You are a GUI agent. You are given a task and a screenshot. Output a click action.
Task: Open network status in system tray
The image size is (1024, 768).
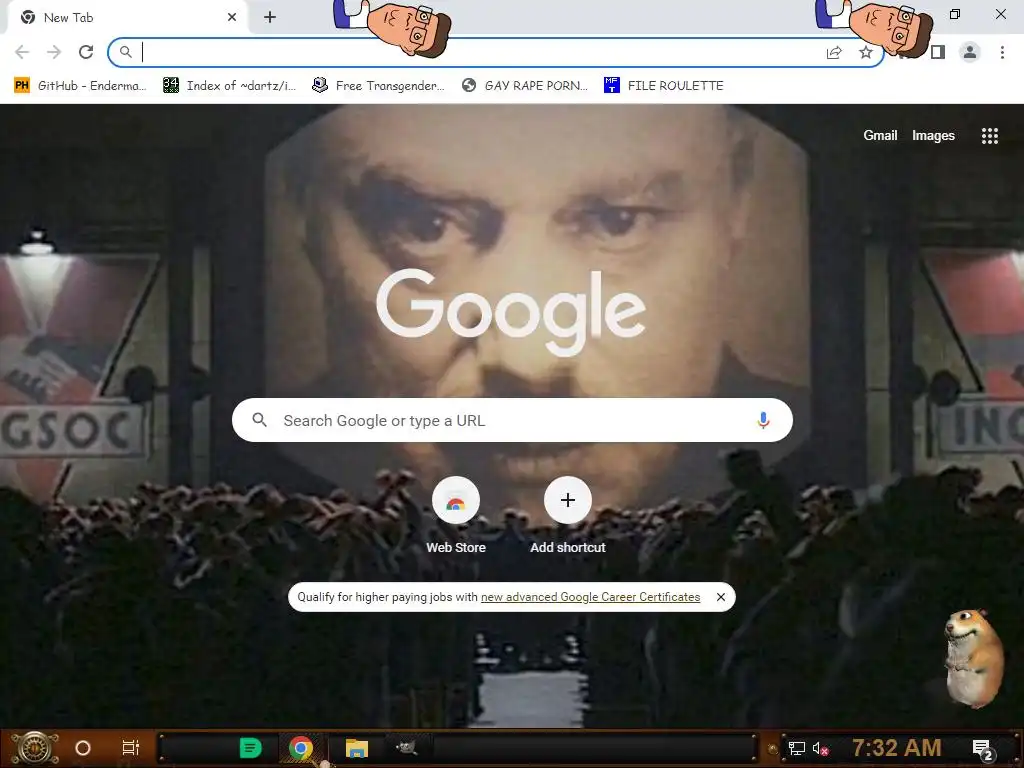tap(797, 748)
